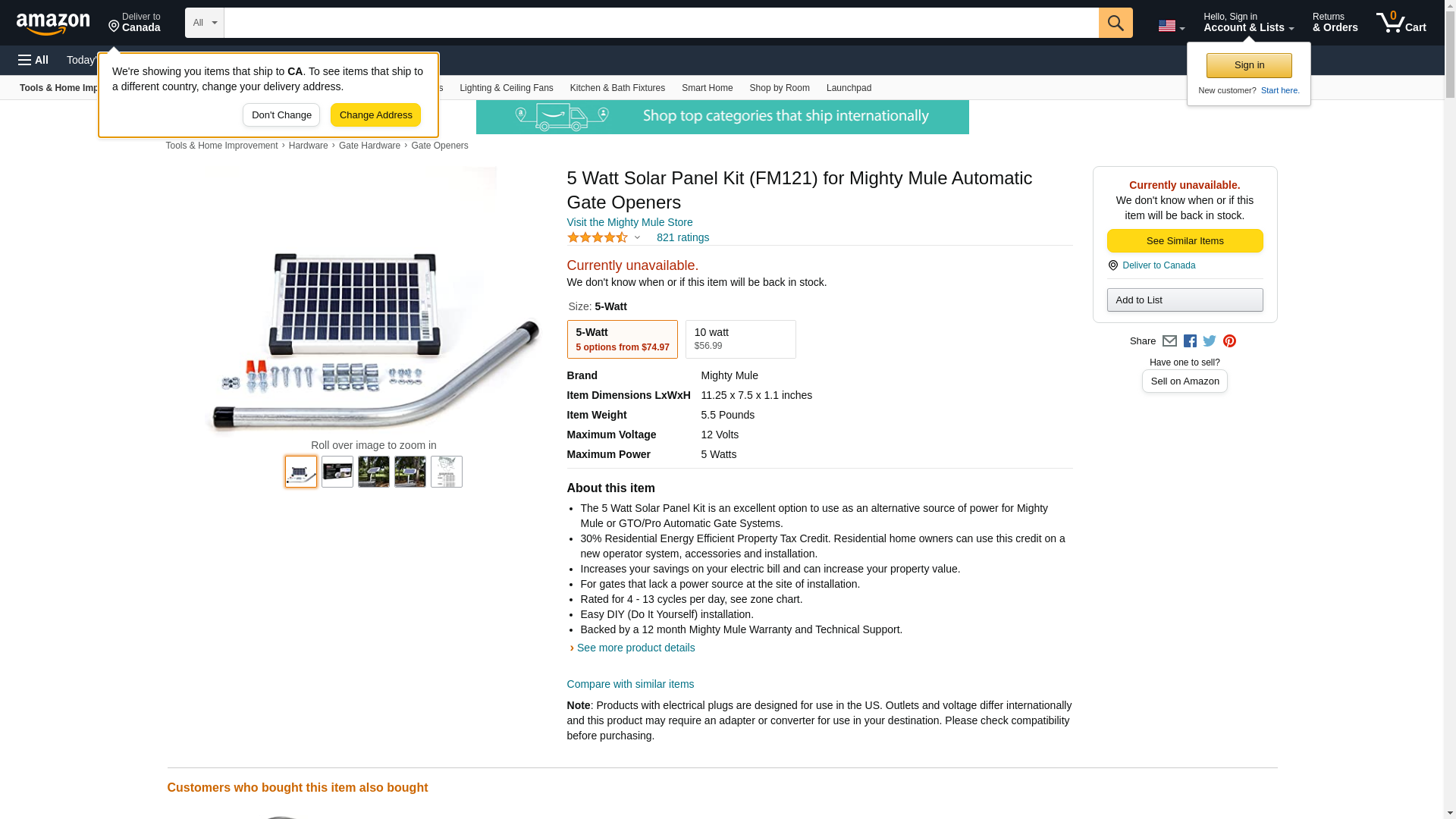Screen dimensions: 1456x819
Task: Open the Smart Home category tab
Action: click(707, 88)
